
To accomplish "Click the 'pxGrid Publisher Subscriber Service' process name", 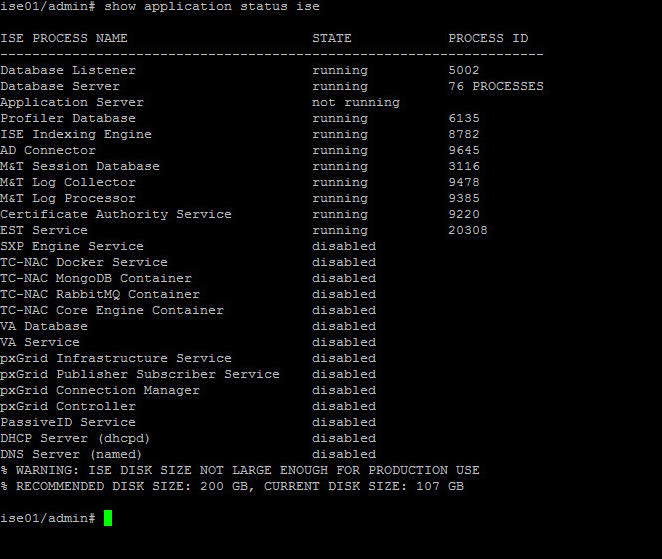I will point(140,374).
